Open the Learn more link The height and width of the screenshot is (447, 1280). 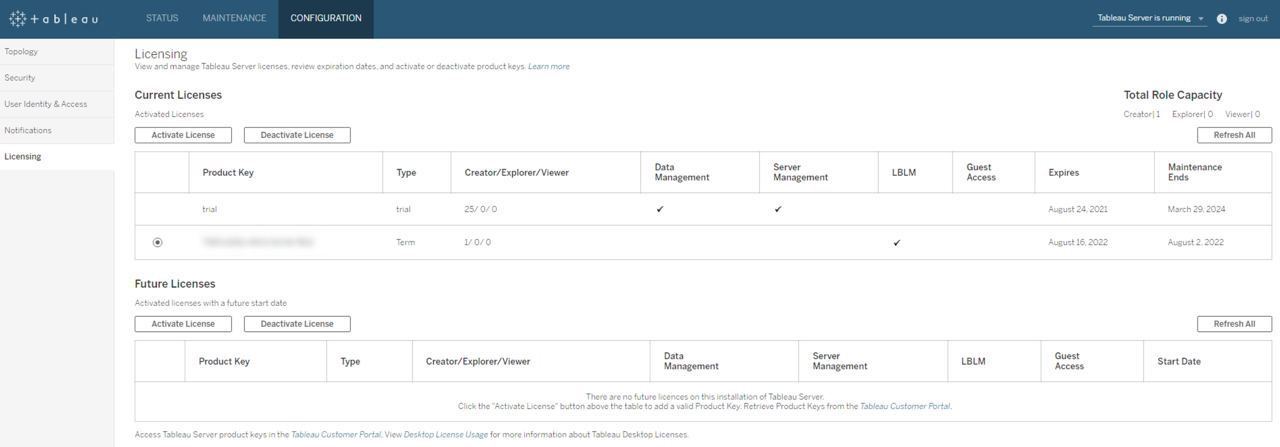point(549,67)
